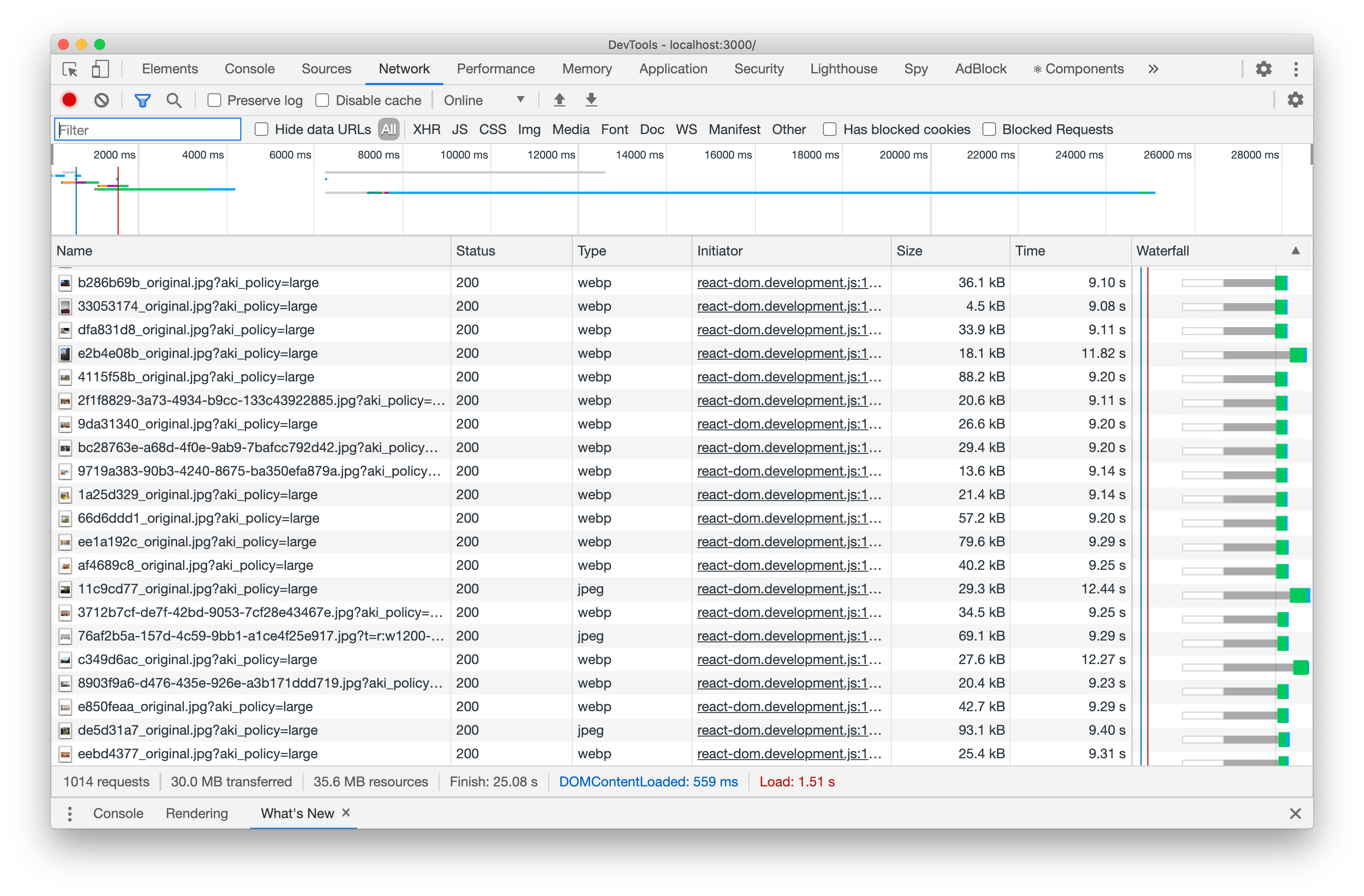Toggle the filter funnel icon
Screen dimensions: 1364x896
tap(142, 100)
